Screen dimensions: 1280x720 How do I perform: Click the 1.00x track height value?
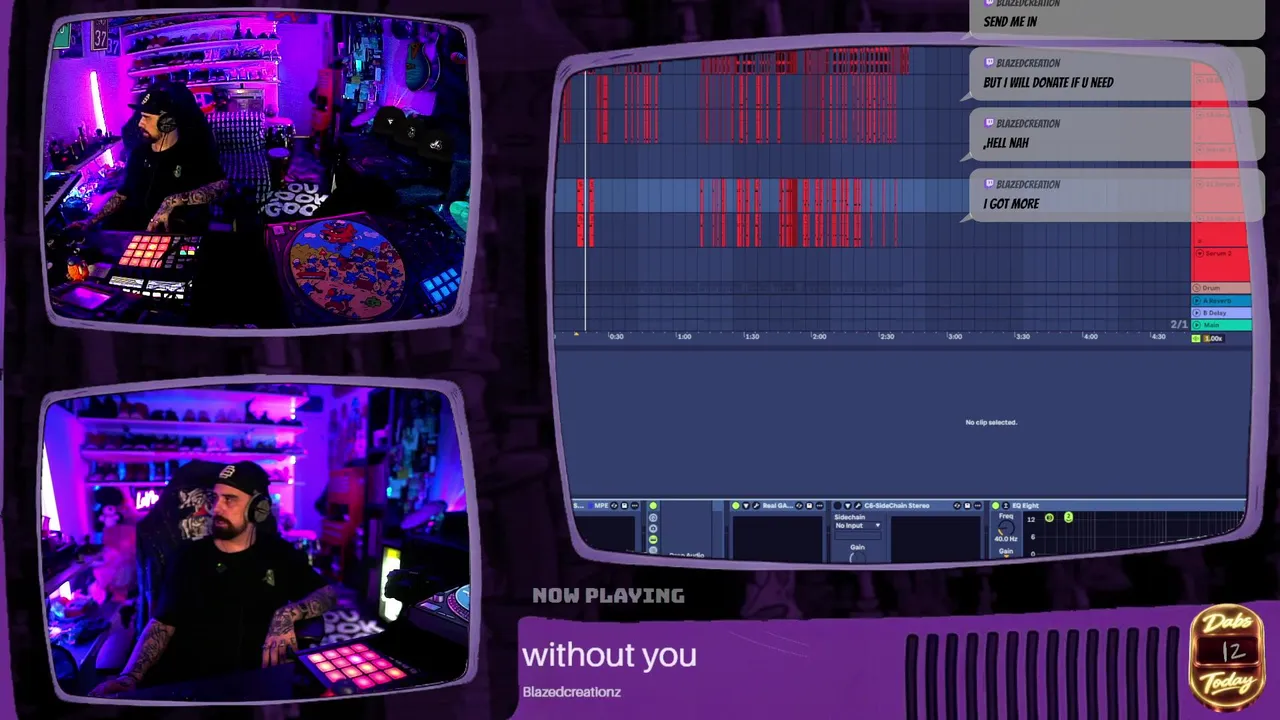coord(1213,339)
